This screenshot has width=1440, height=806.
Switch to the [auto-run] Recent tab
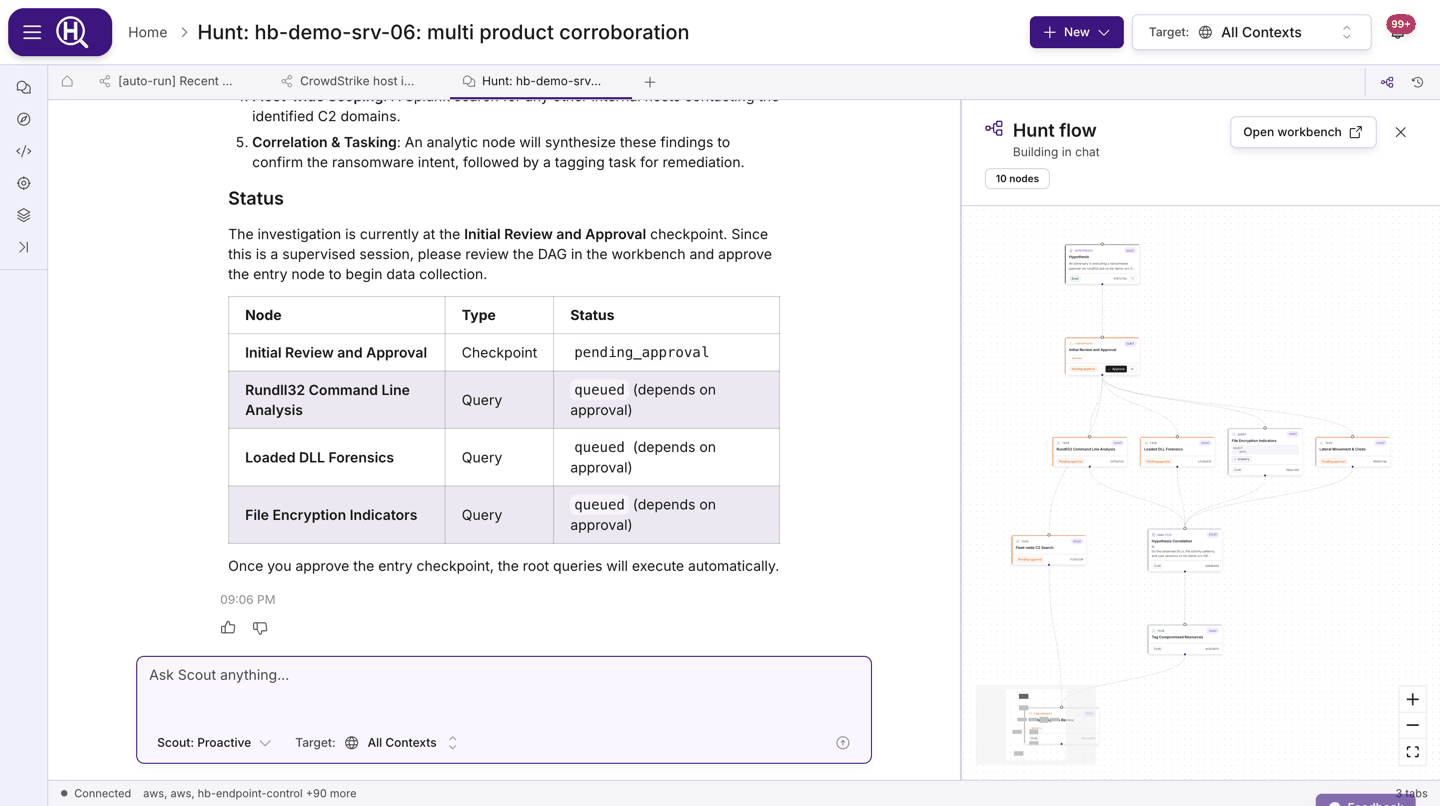coord(166,81)
